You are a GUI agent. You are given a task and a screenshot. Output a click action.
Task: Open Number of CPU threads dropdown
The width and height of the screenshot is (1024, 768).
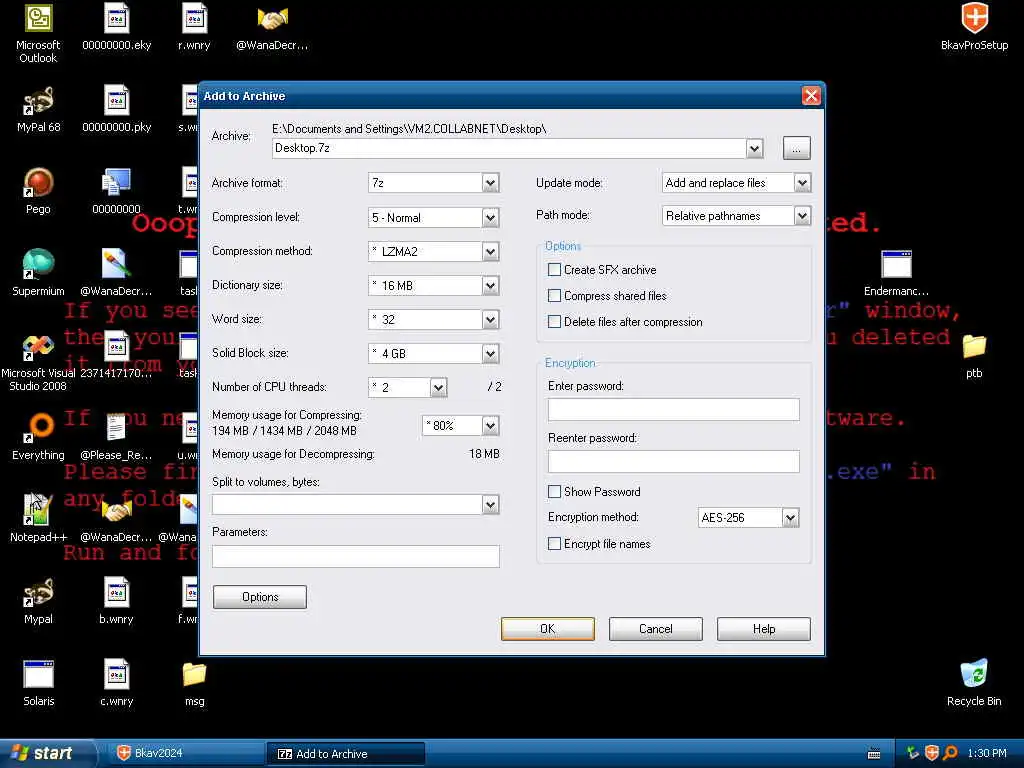click(438, 387)
